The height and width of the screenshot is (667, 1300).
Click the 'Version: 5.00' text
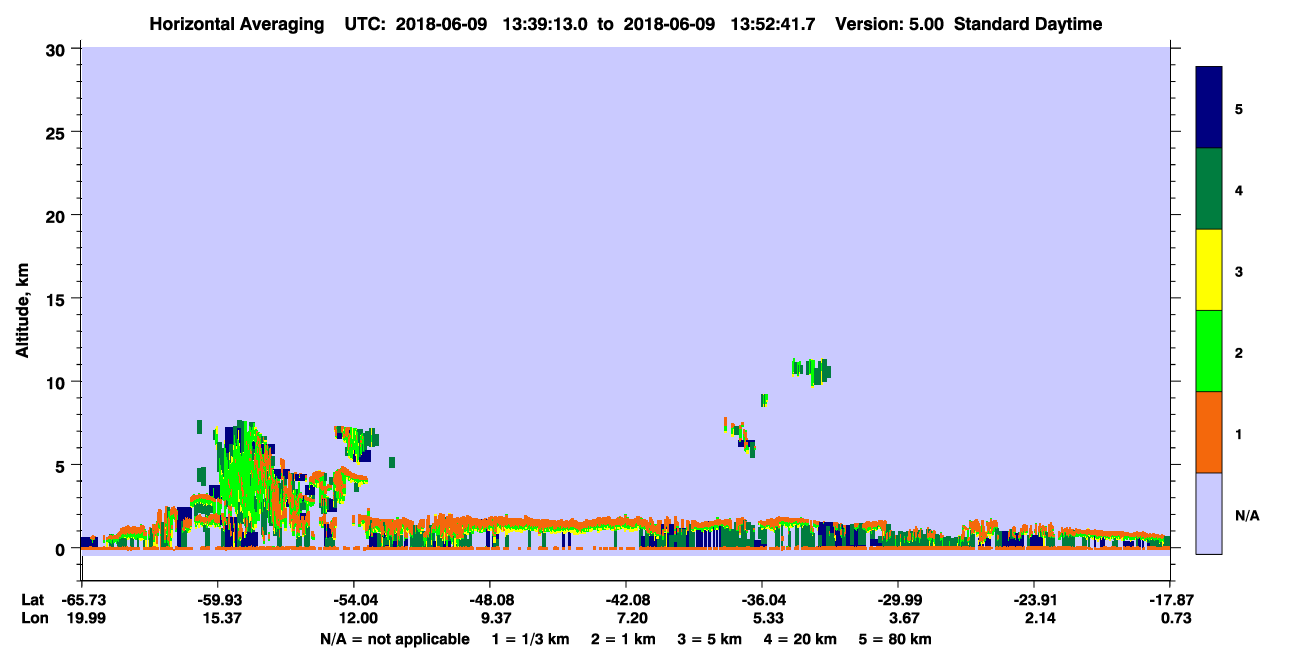(889, 24)
